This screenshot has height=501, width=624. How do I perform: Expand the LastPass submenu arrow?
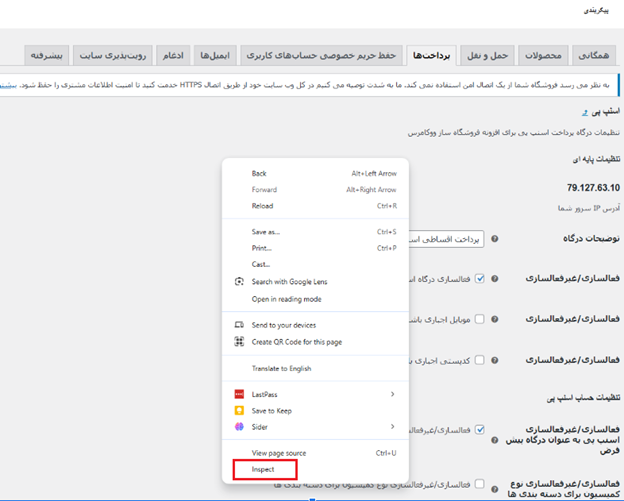pos(392,394)
